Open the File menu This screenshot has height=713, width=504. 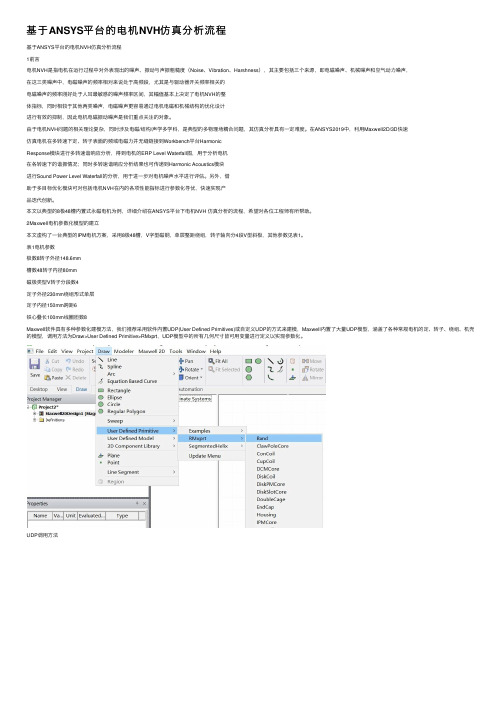[x=40, y=351]
